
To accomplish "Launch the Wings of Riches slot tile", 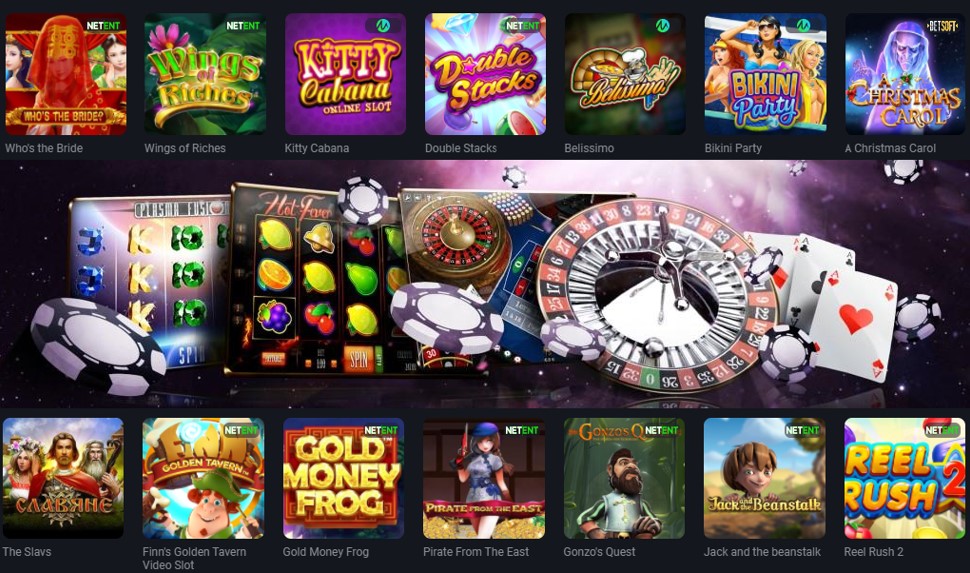I will click(205, 74).
